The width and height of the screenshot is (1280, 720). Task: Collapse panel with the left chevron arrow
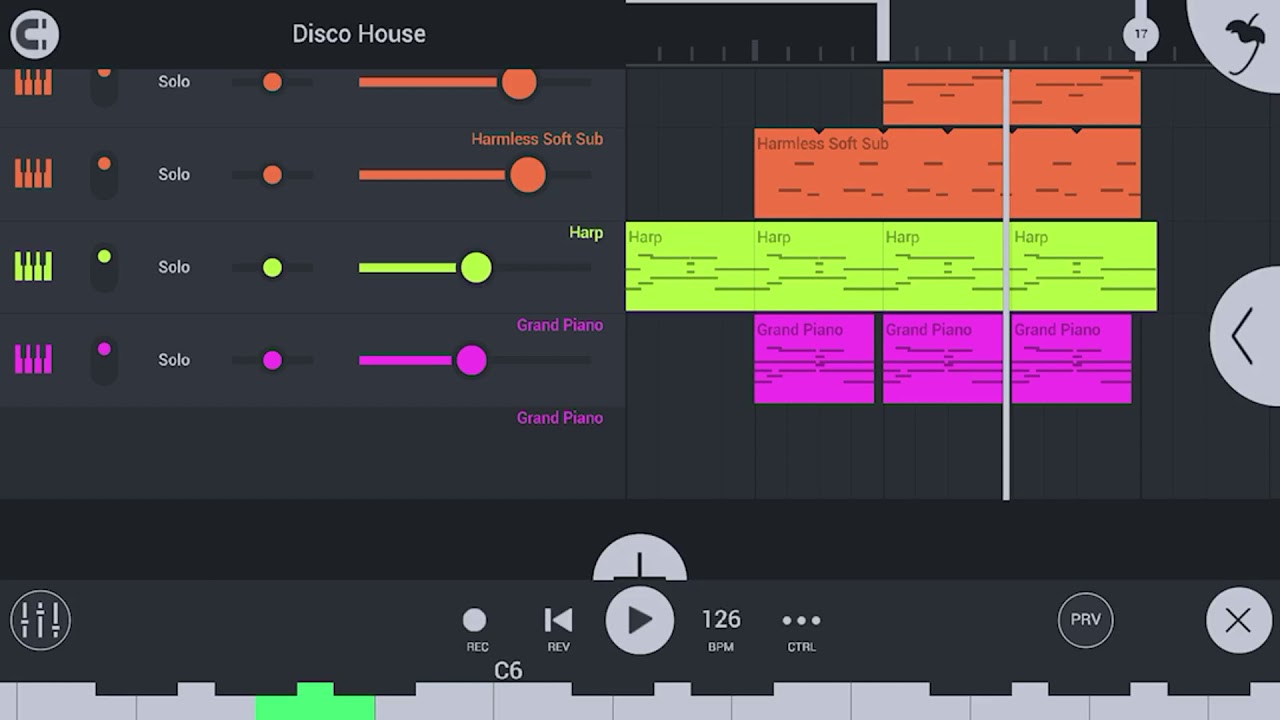[1245, 336]
